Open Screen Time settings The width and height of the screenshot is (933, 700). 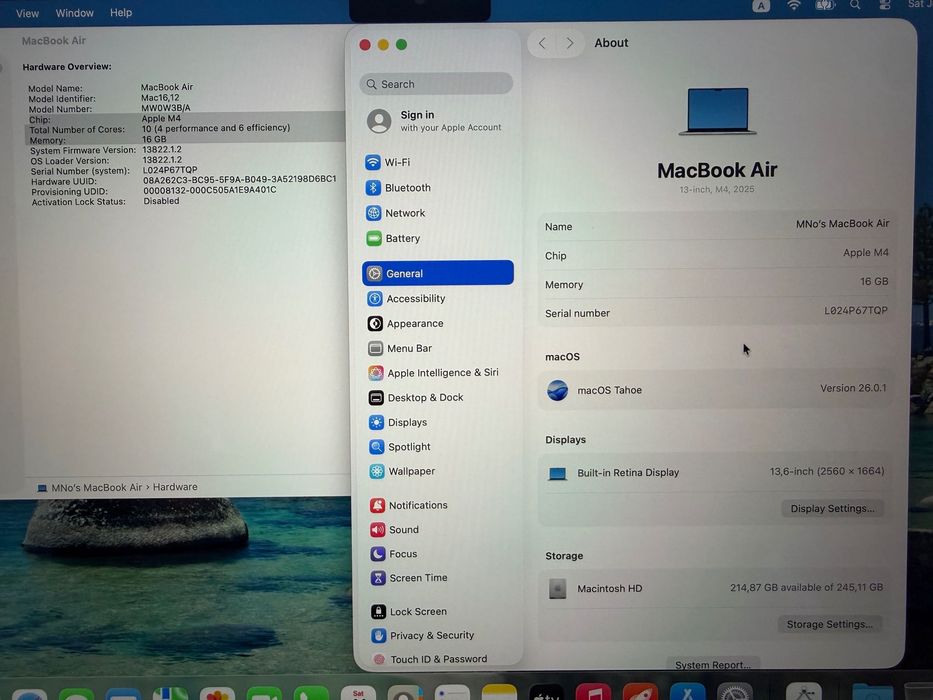point(409,577)
